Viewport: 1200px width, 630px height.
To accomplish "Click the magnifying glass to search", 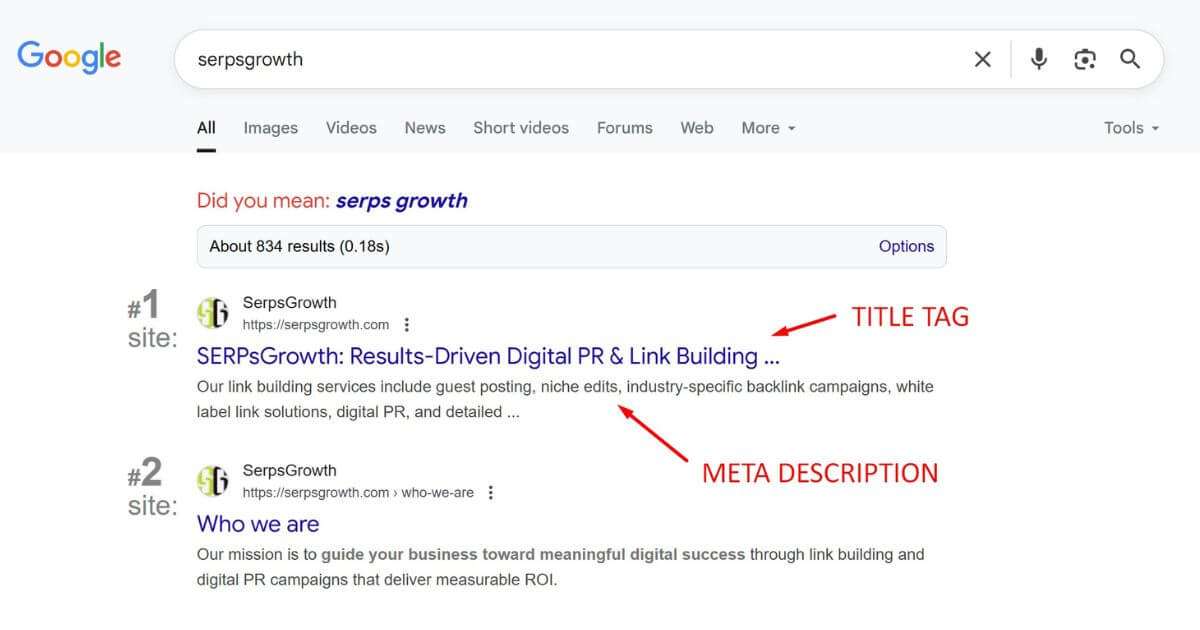I will tap(1130, 59).
